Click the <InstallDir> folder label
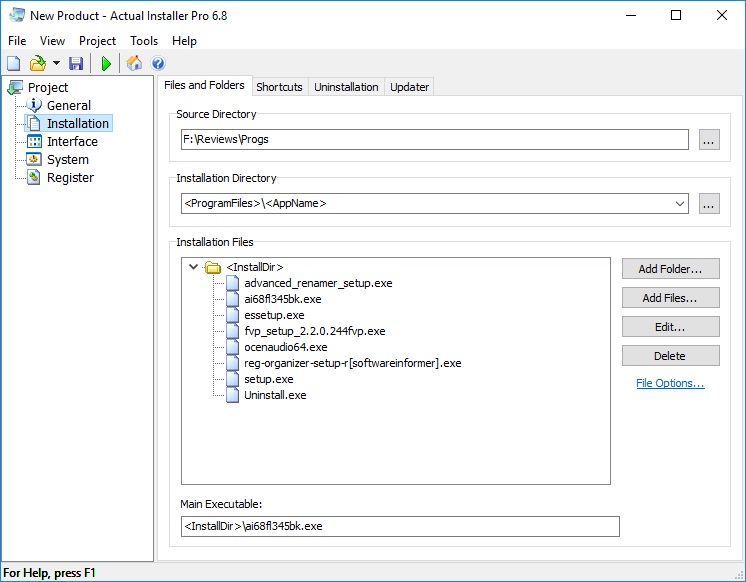Screen dimensions: 746x582 coord(255,267)
